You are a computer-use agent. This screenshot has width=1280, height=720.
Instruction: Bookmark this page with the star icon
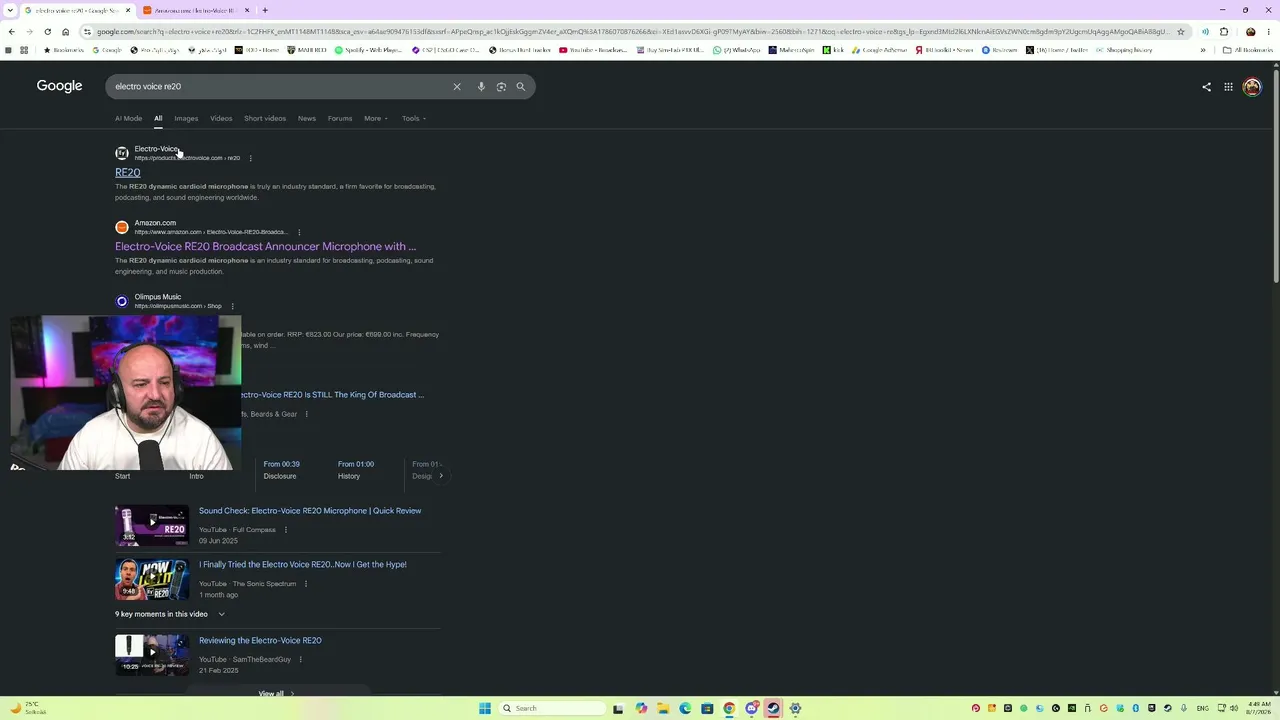pos(1181,32)
